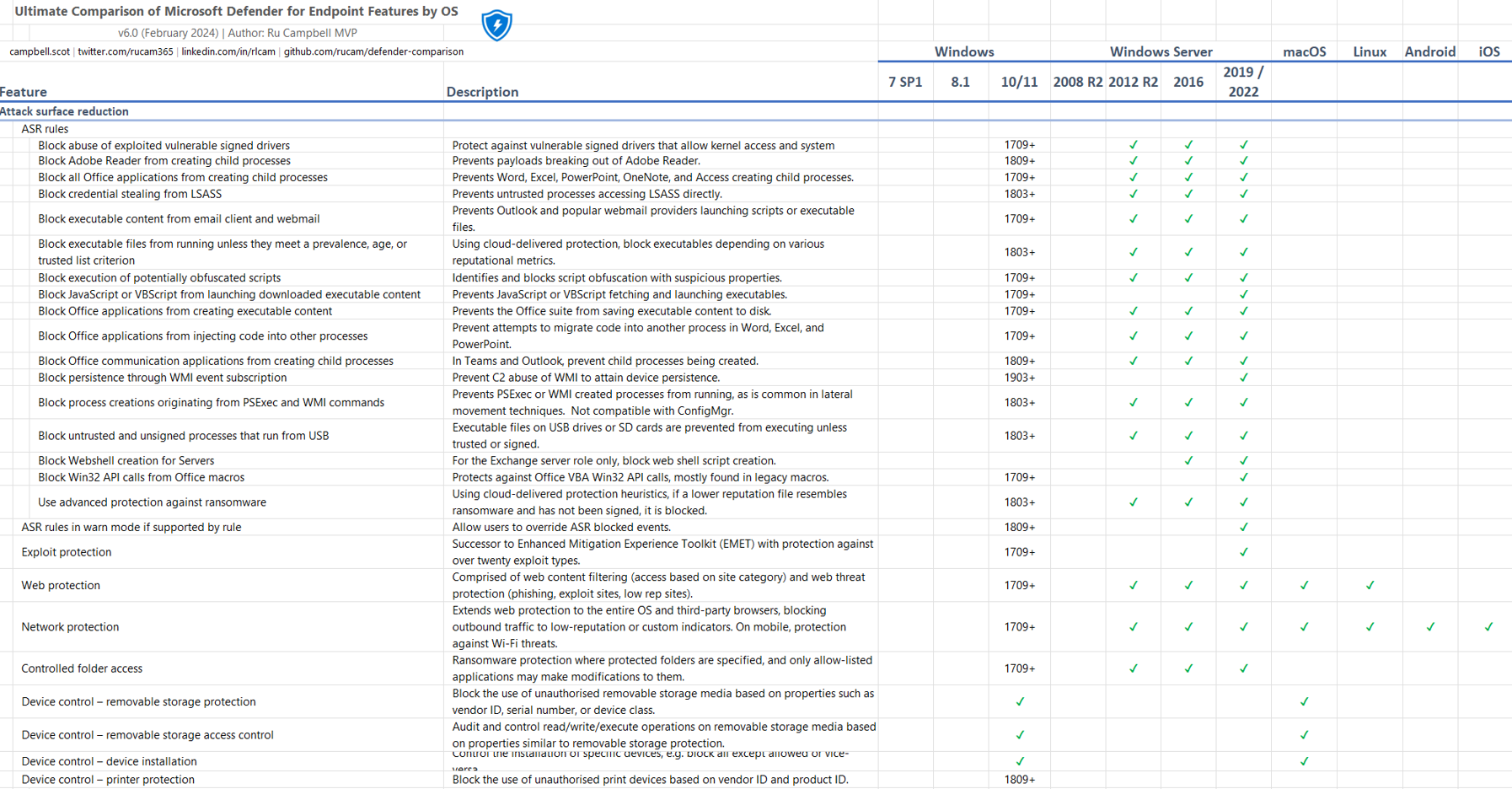1512x789 pixels.
Task: Select 'Block executable content from email client and webmail'
Action: [179, 219]
